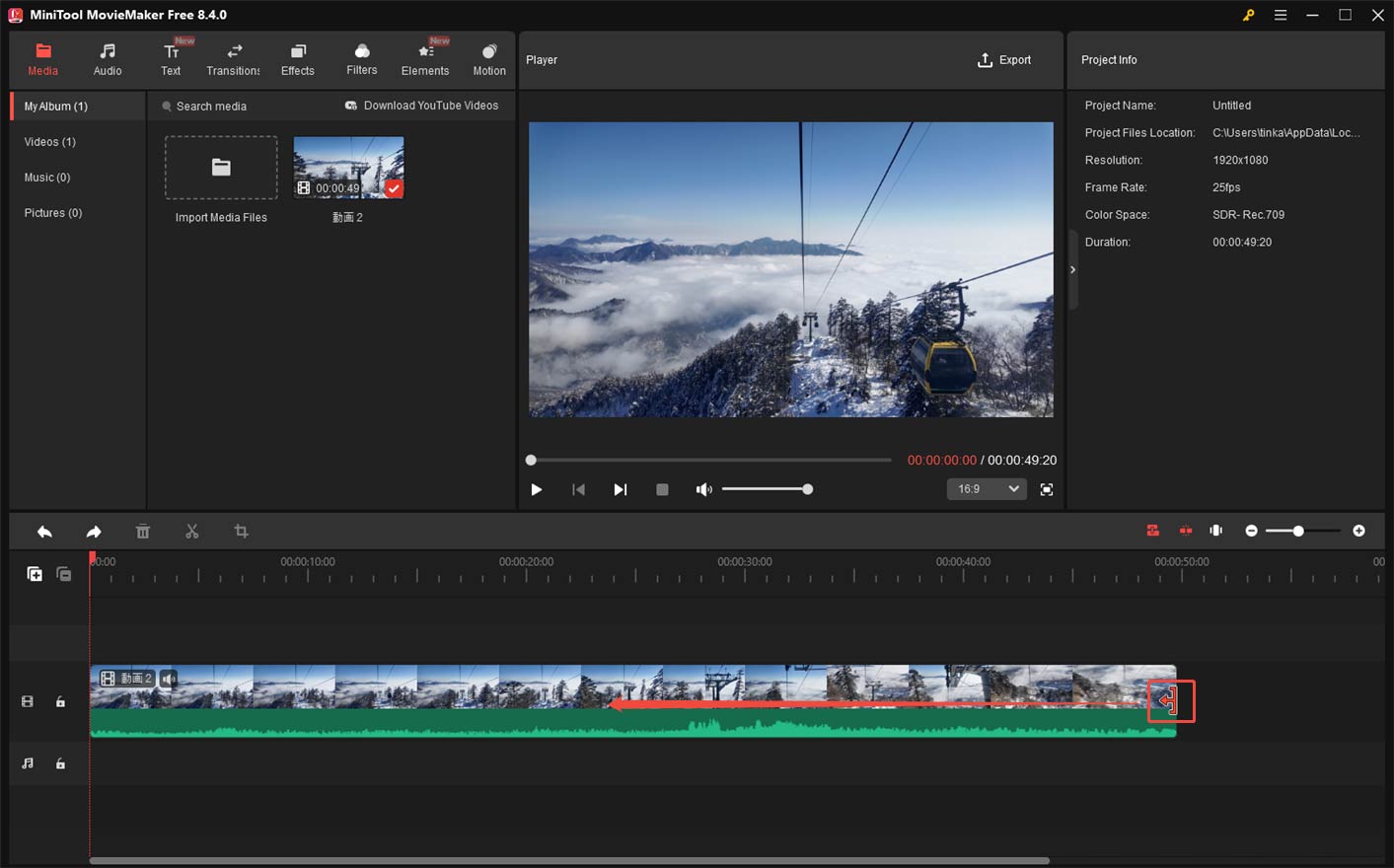Select the Split scissors tool
Image resolution: width=1394 pixels, height=868 pixels.
click(192, 531)
